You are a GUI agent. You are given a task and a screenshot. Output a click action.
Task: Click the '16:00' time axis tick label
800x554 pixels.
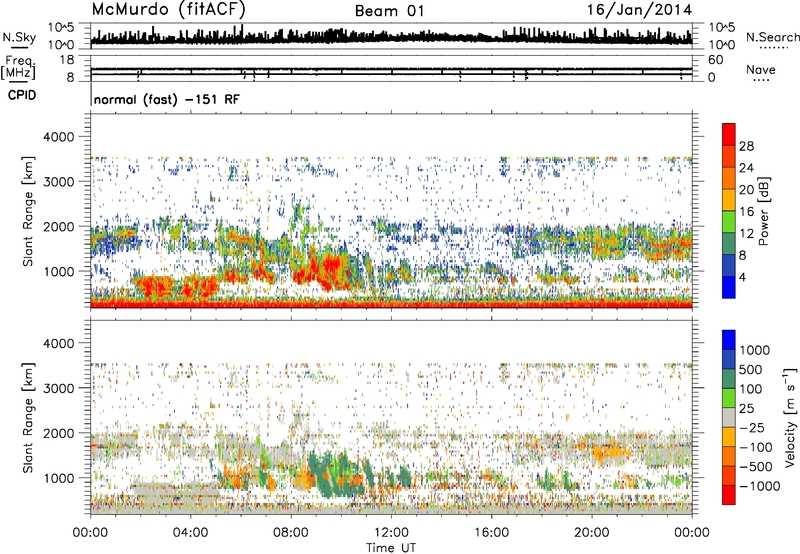click(491, 533)
